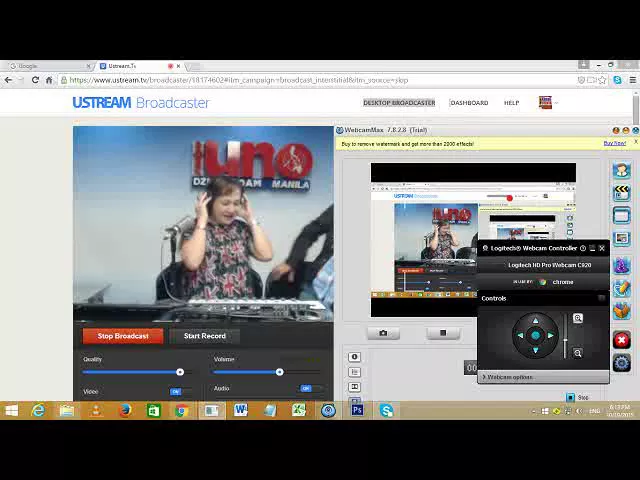This screenshot has height=480, width=640.
Task: Open Windows Start button
Action: coord(11,411)
